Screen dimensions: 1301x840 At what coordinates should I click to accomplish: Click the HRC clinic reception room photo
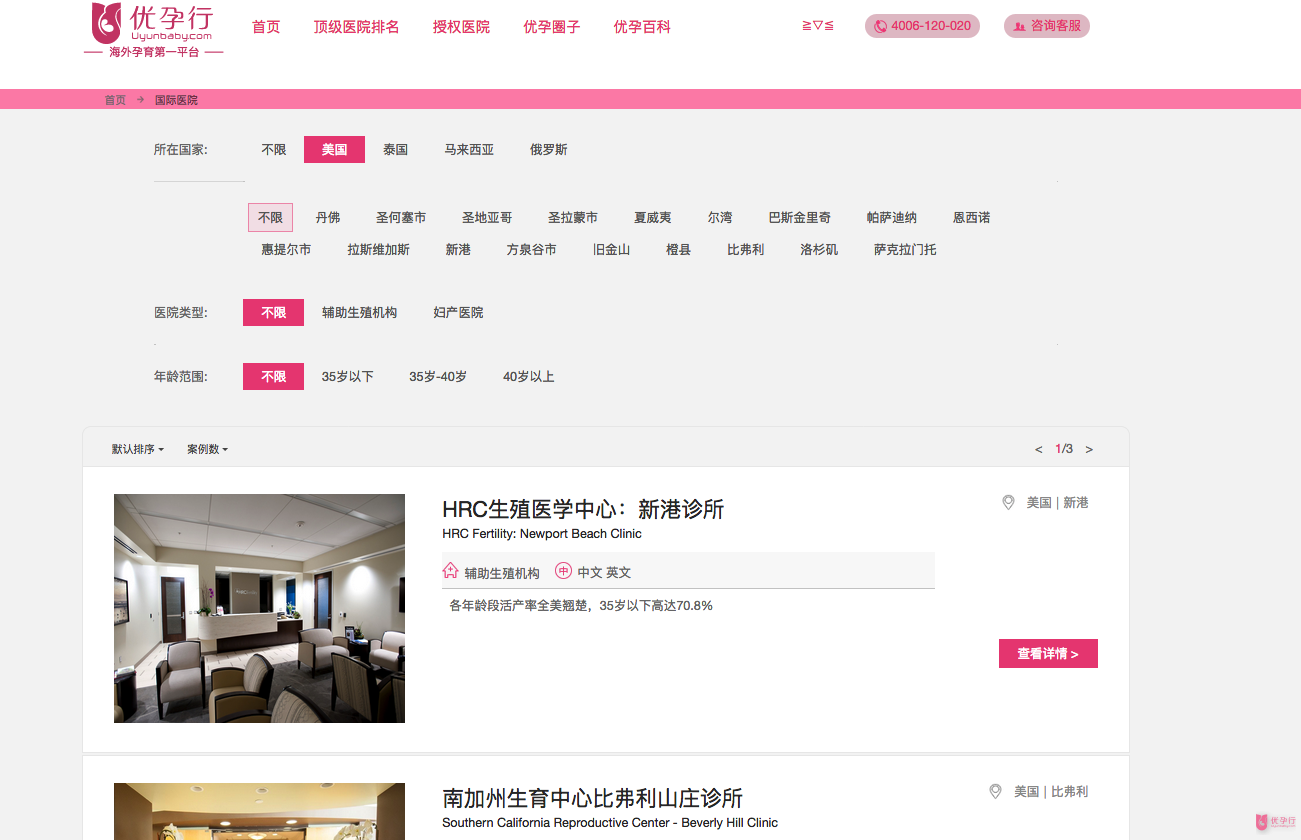[x=259, y=608]
